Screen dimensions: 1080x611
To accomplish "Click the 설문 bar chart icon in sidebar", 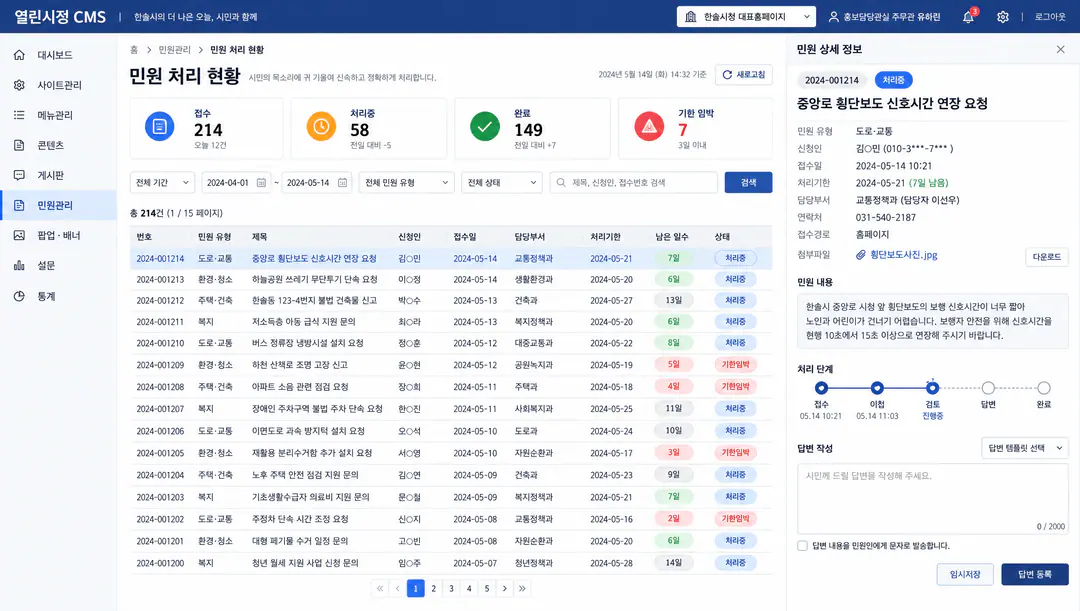I will point(19,265).
